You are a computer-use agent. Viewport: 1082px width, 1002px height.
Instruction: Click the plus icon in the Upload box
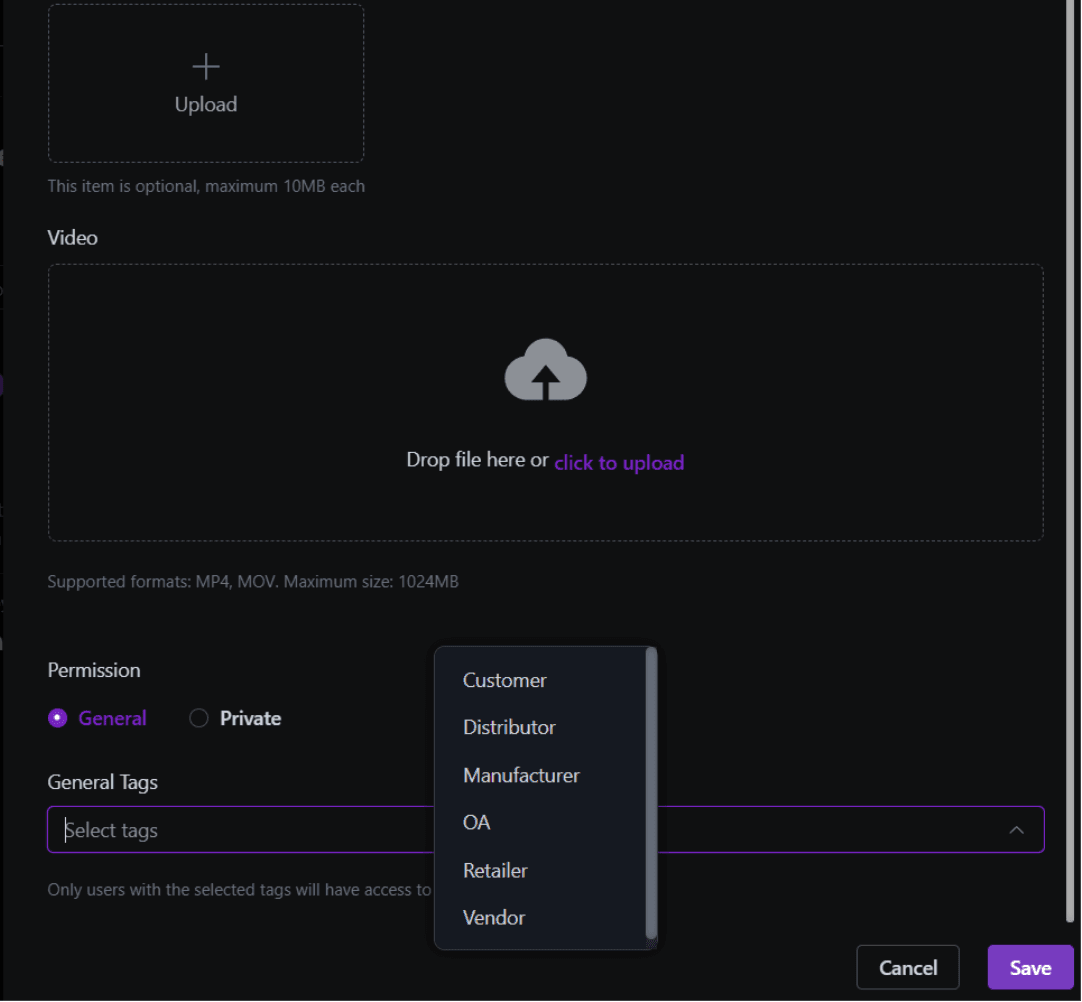pos(206,67)
